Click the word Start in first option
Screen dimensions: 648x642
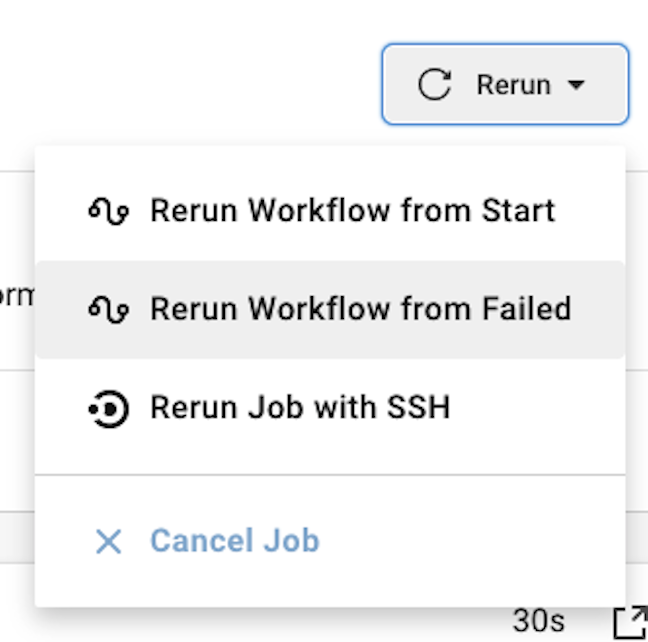point(518,210)
